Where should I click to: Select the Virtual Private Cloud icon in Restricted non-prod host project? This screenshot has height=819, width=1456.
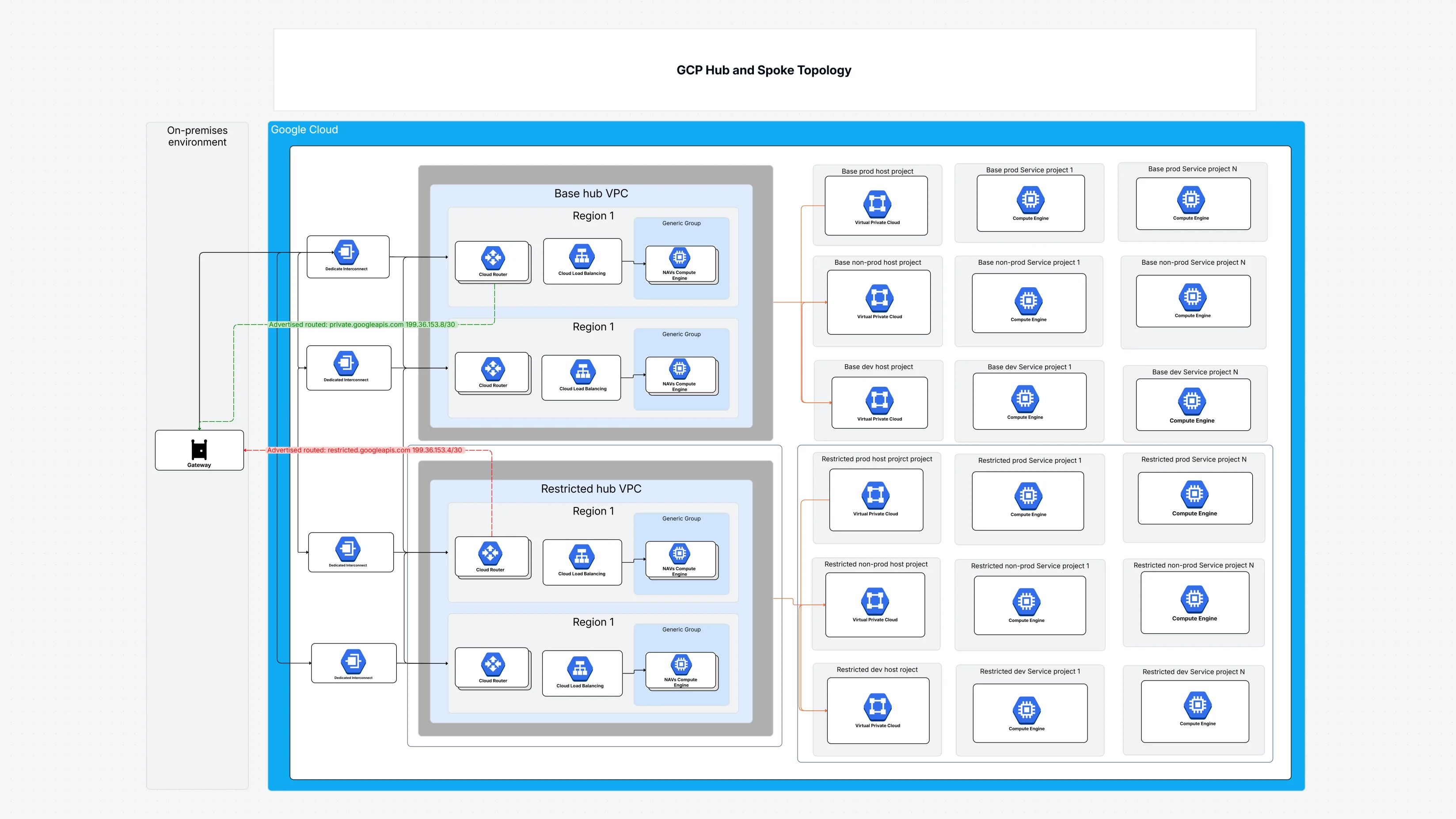[874, 602]
